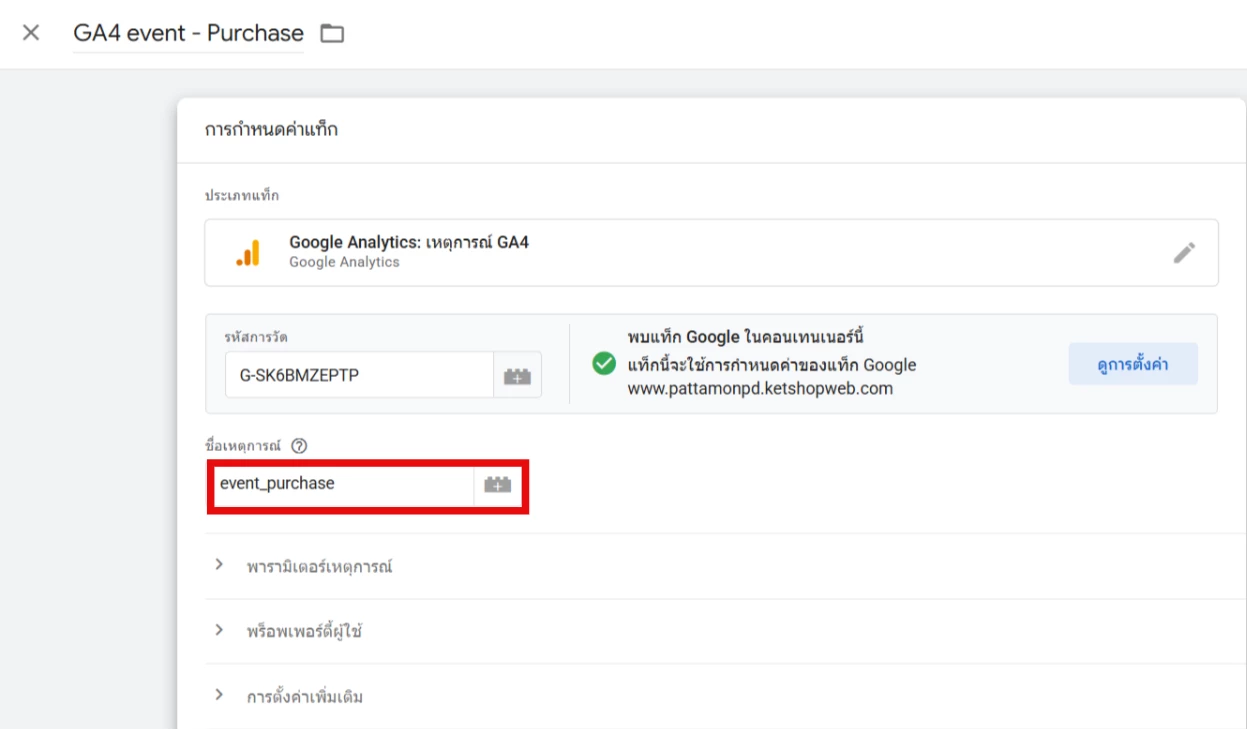Close the tag editor with the X icon
This screenshot has height=730, width=1247.
(x=31, y=33)
